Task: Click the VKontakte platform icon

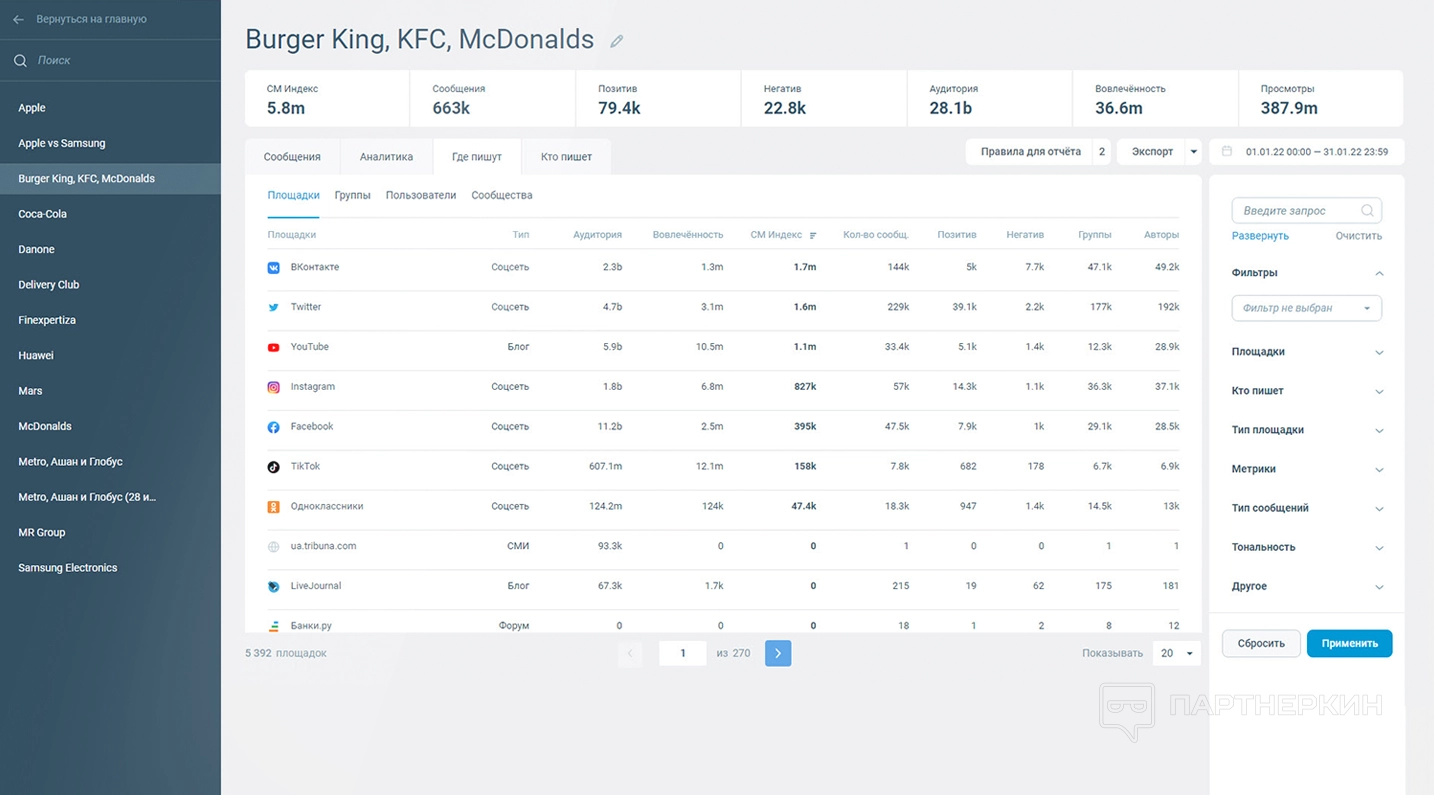Action: [x=273, y=268]
